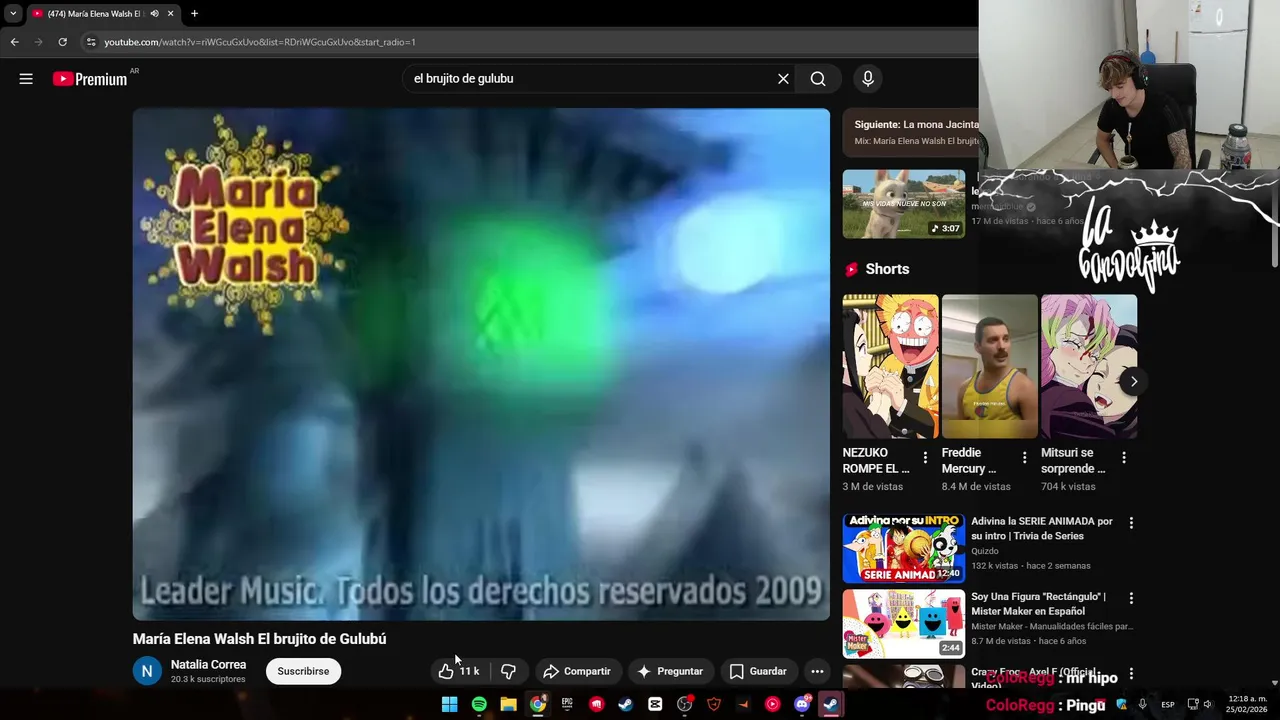The width and height of the screenshot is (1280, 720).
Task: Mute the tab via audio icon
Action: (154, 13)
